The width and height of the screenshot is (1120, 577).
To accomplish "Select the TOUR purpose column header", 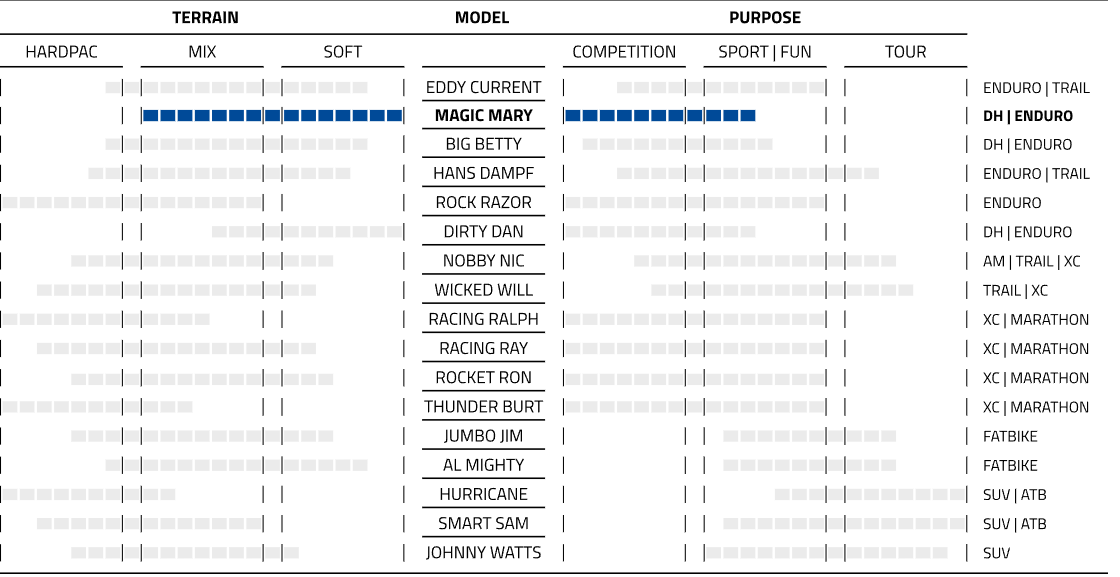I will pyautogui.click(x=905, y=52).
